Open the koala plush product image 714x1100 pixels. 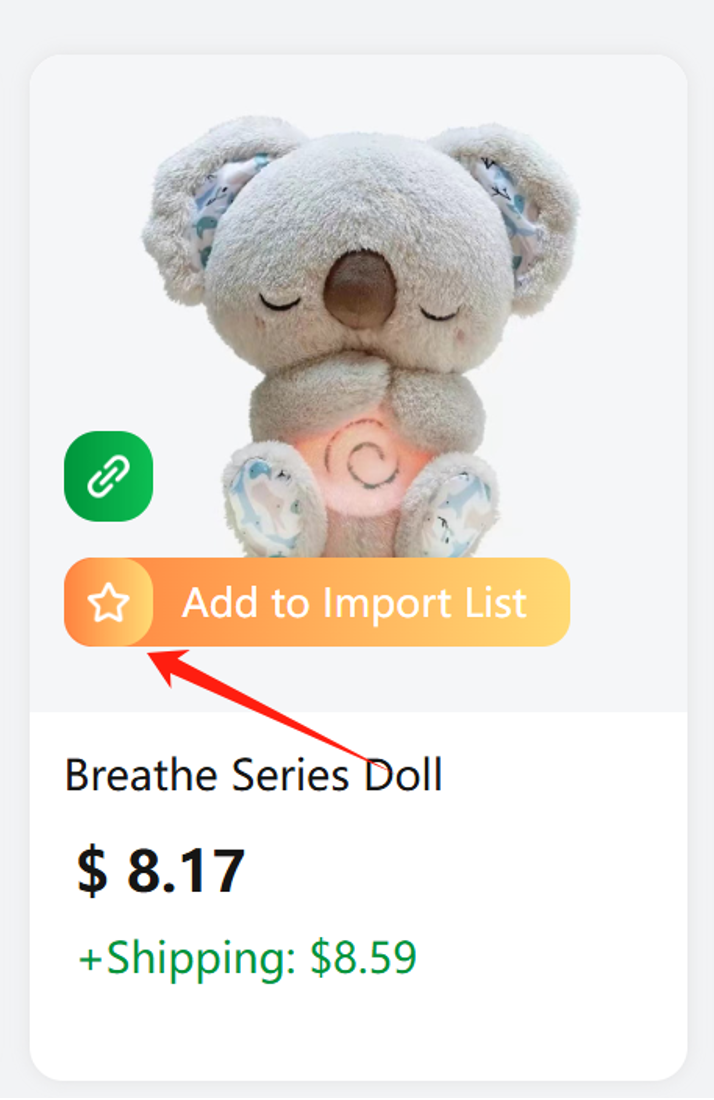click(361, 337)
